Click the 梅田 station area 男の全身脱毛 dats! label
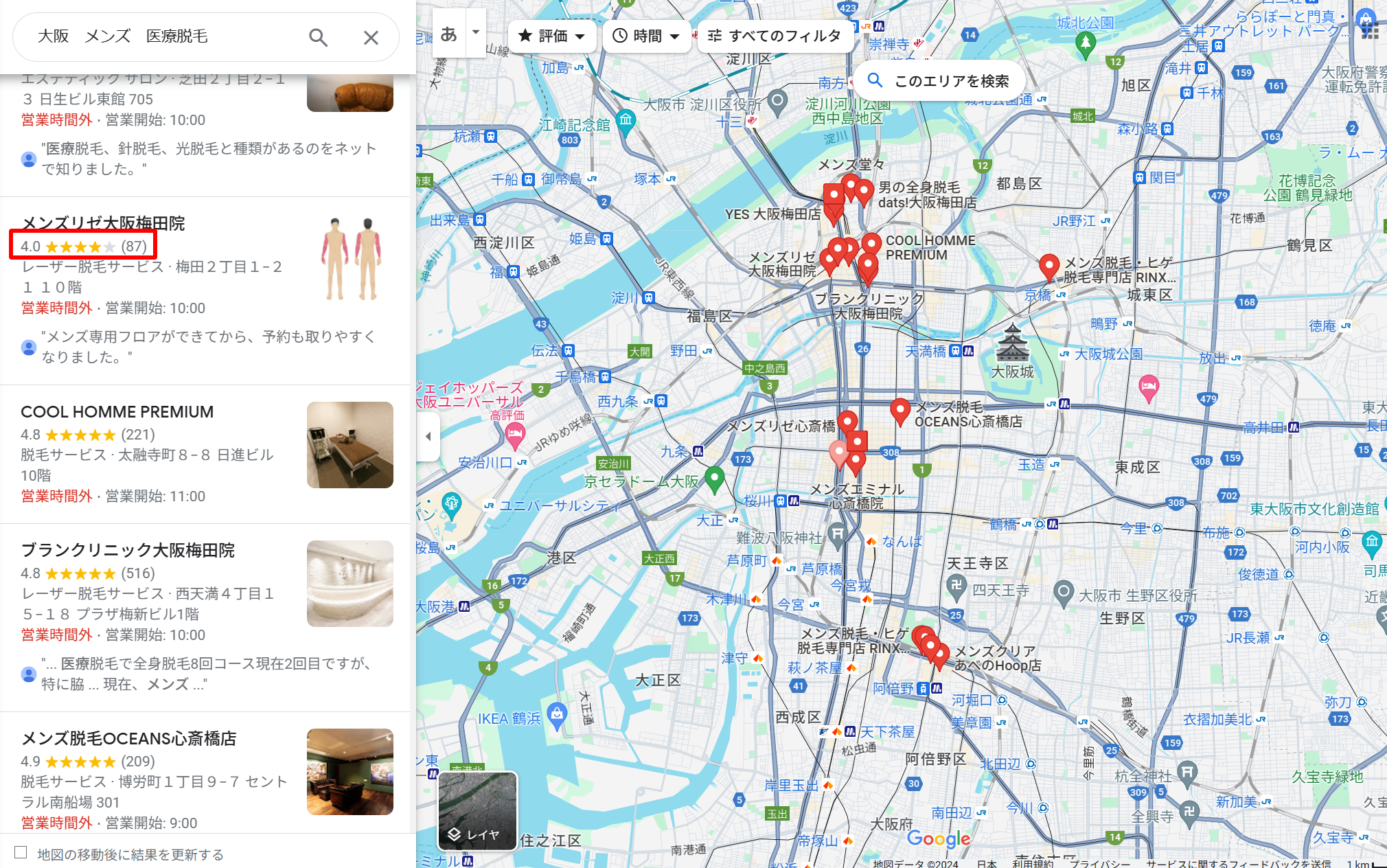Screen dimensions: 1387x868 point(927,195)
